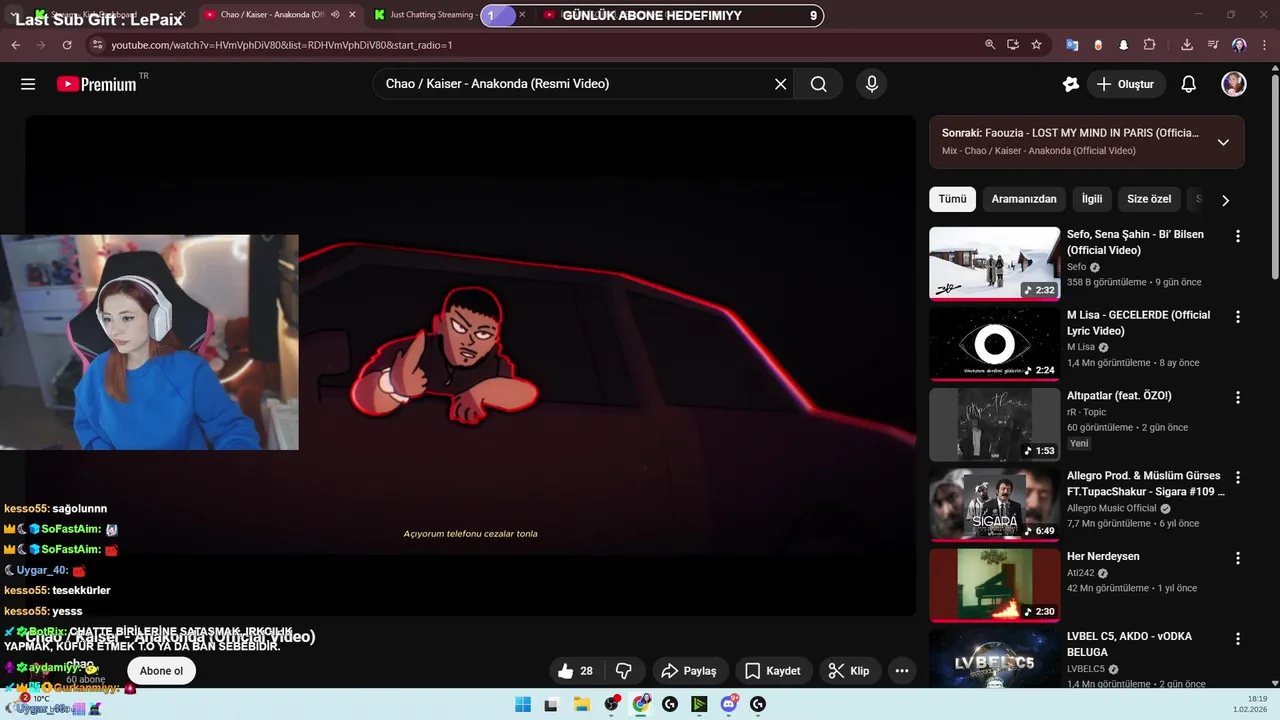Switch to the Chao / Kaiser Anakonda tab
The image size is (1280, 720).
coord(270,15)
